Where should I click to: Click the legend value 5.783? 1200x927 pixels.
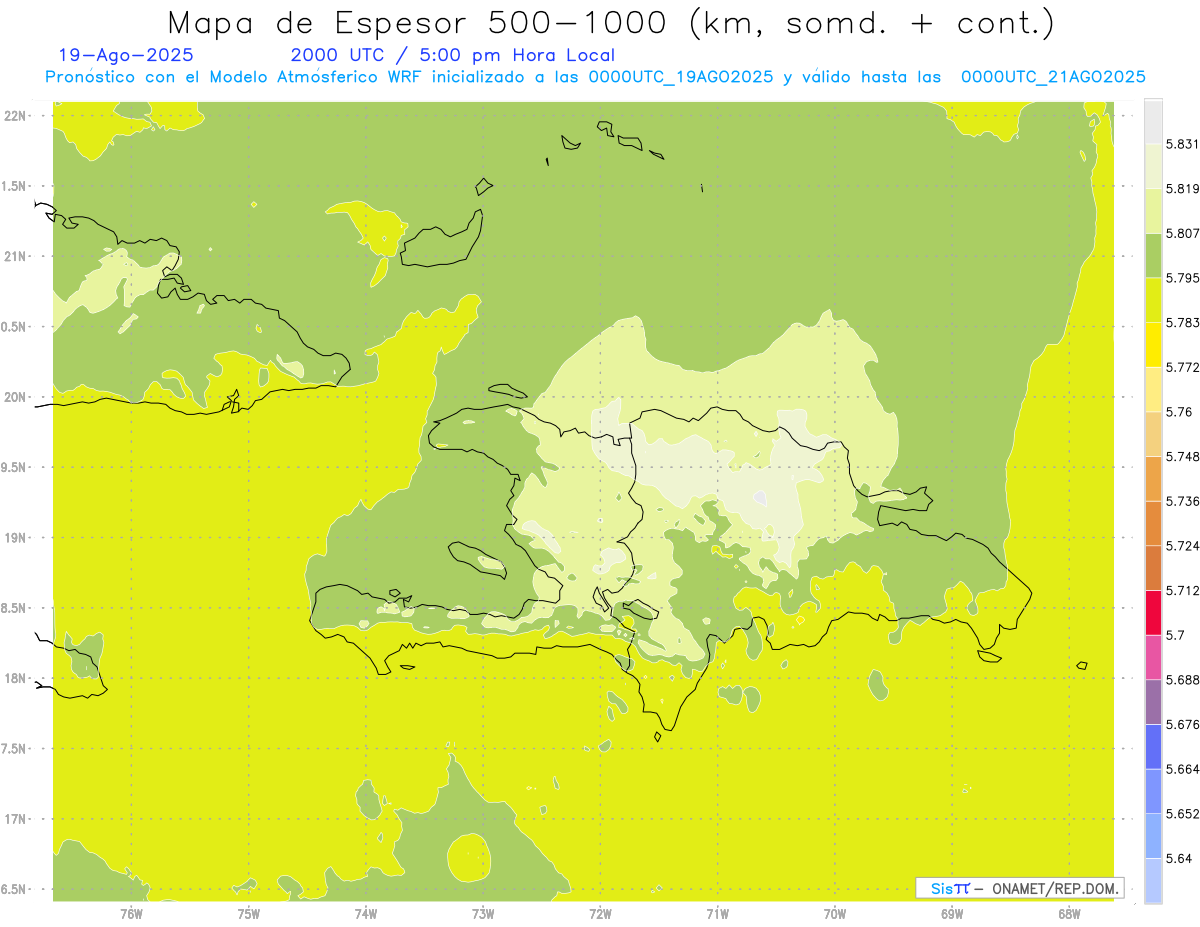[1183, 323]
